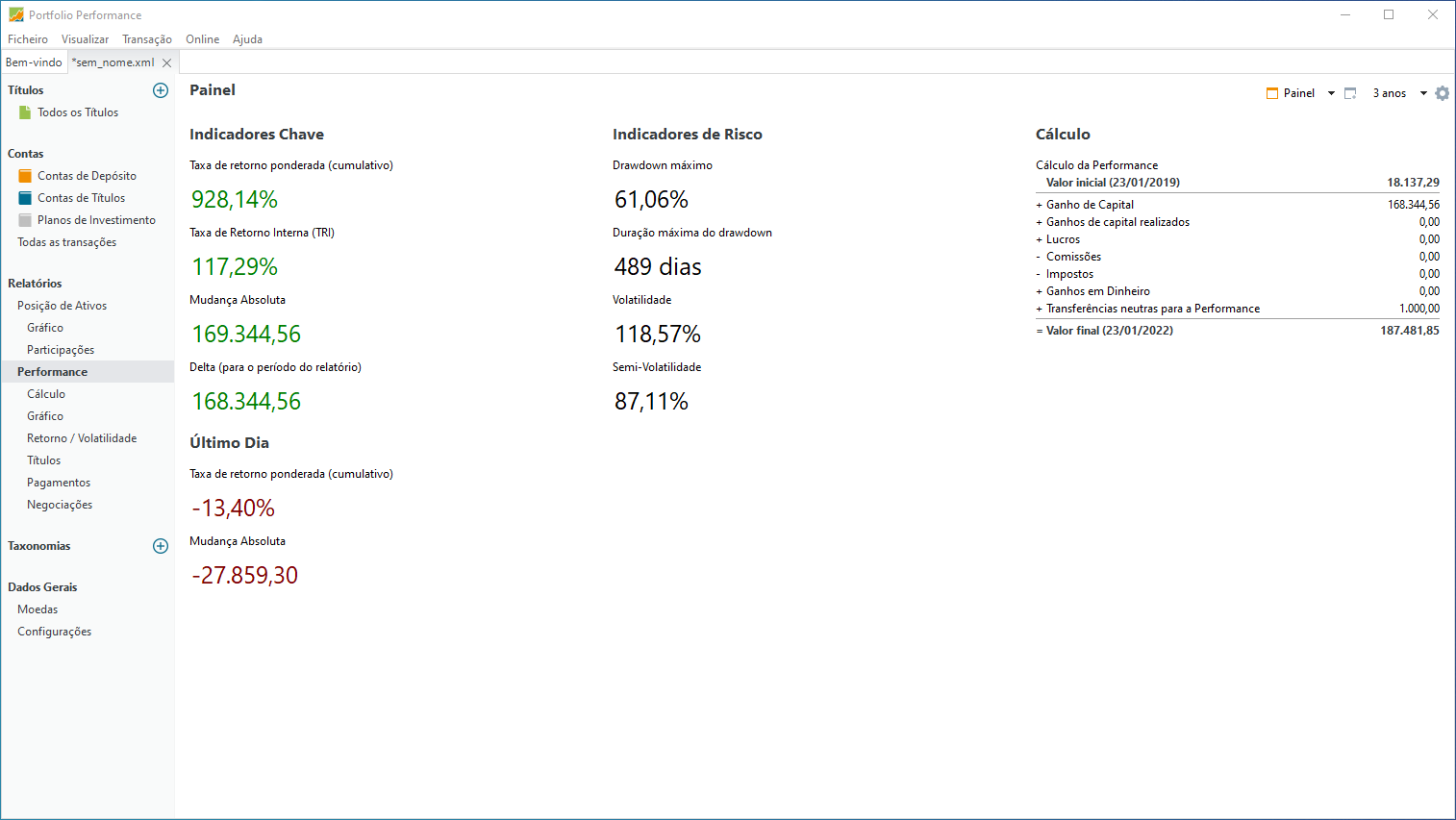This screenshot has height=820, width=1456.
Task: Open Posição de Ativos report
Action: tap(62, 306)
